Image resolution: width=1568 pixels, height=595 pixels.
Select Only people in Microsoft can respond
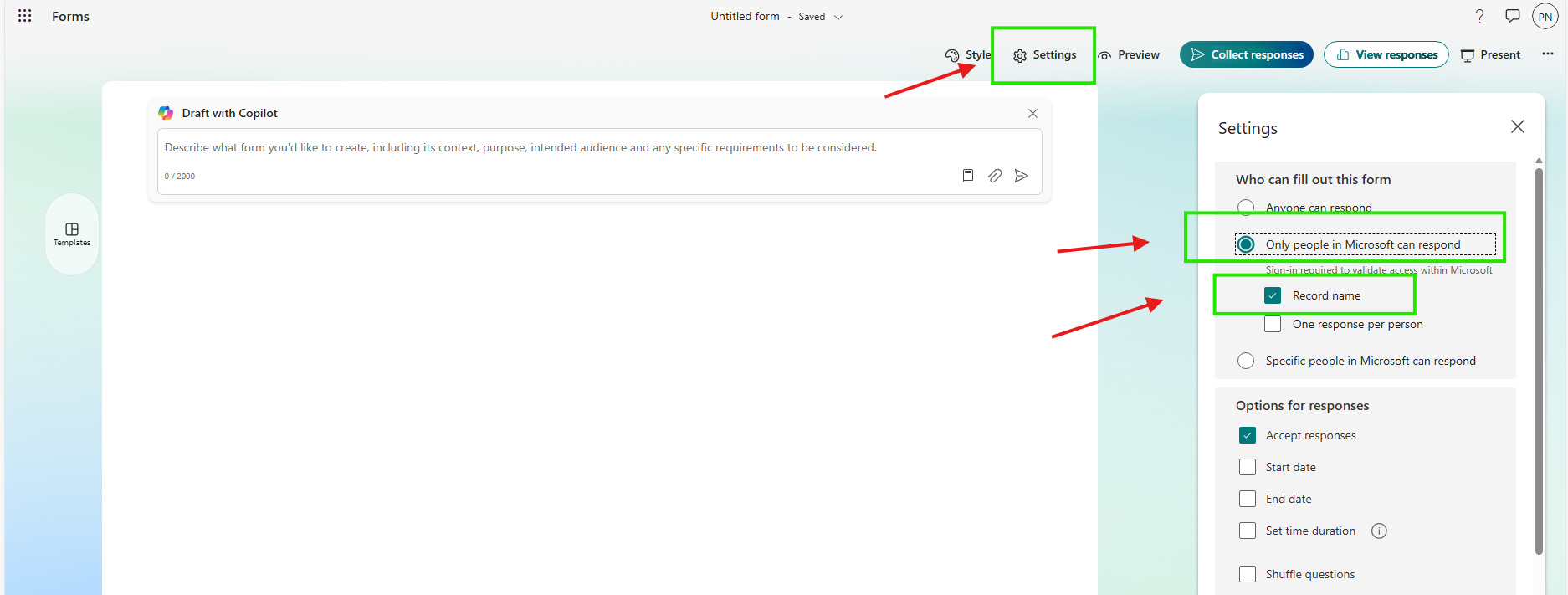coord(1246,244)
